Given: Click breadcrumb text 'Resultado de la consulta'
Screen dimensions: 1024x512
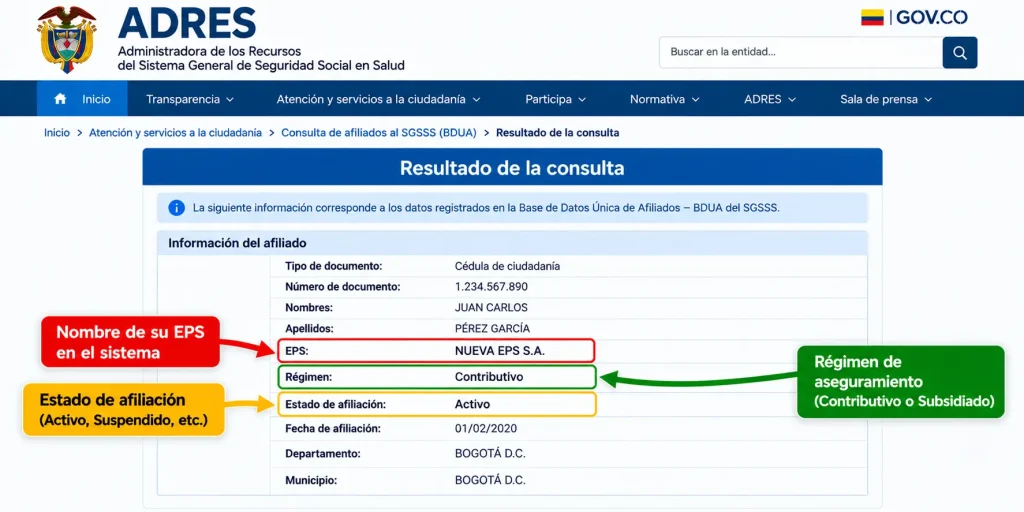Looking at the screenshot, I should pyautogui.click(x=558, y=133).
